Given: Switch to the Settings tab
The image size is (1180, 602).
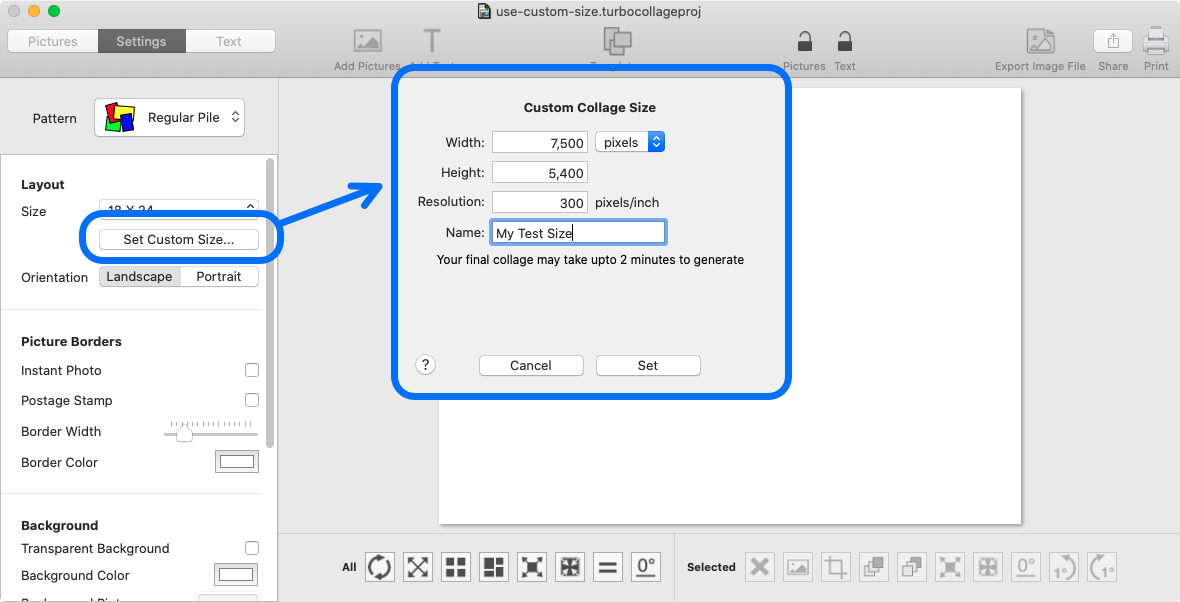Looking at the screenshot, I should point(141,41).
